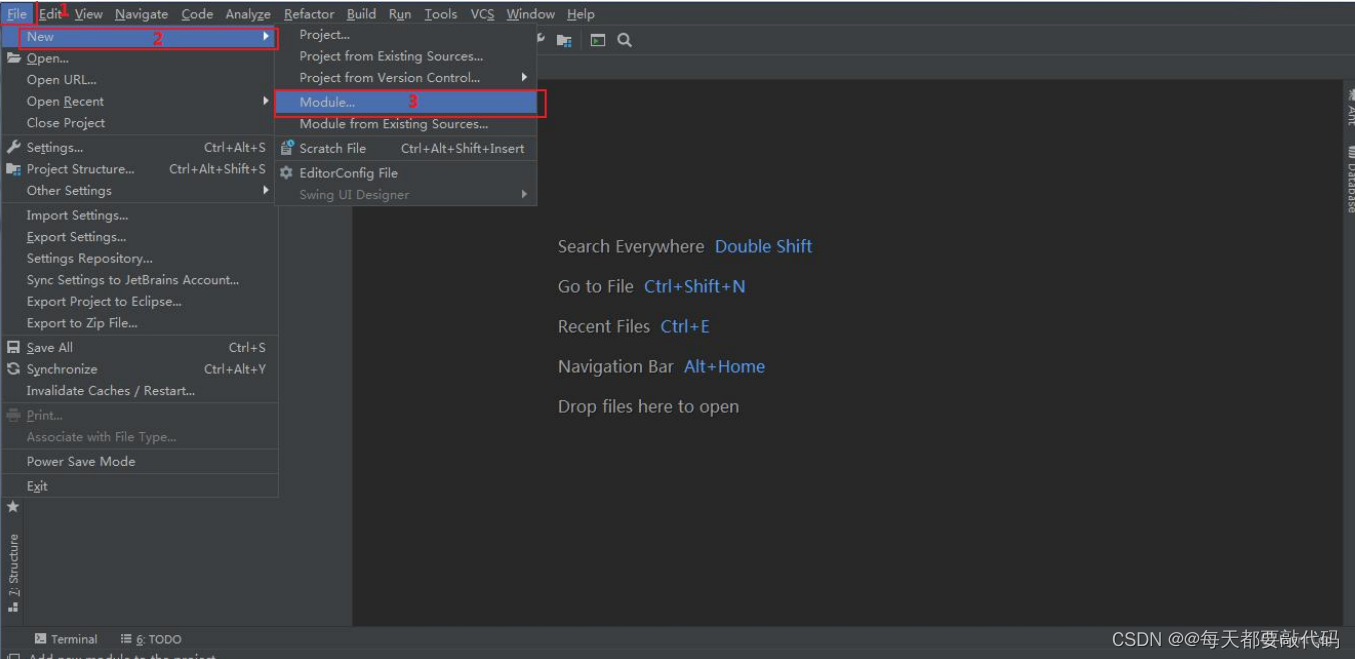
Task: Open the Refactor menu
Action: coord(309,14)
